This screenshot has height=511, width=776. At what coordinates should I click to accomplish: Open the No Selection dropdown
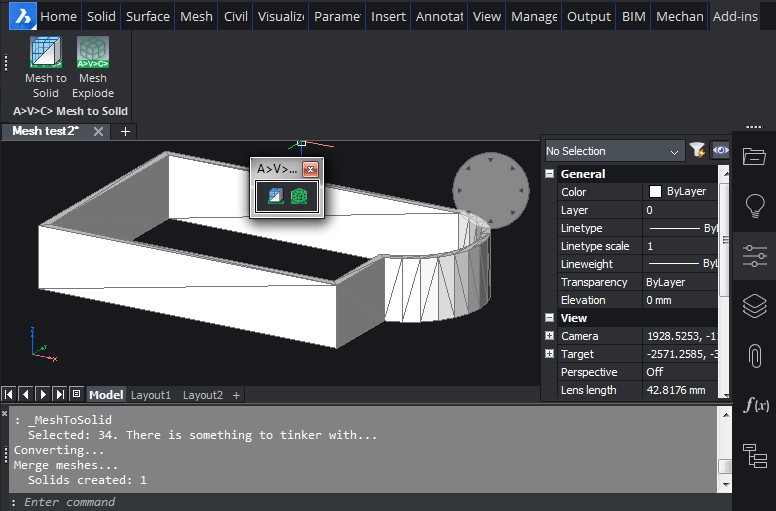pos(613,151)
